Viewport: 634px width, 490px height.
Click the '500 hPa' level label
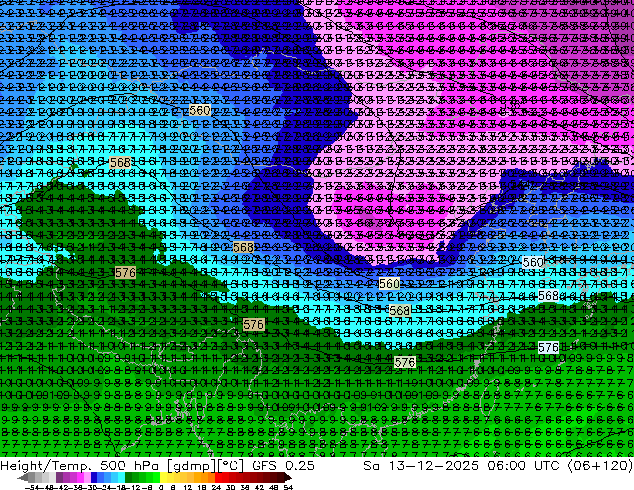click(131, 466)
